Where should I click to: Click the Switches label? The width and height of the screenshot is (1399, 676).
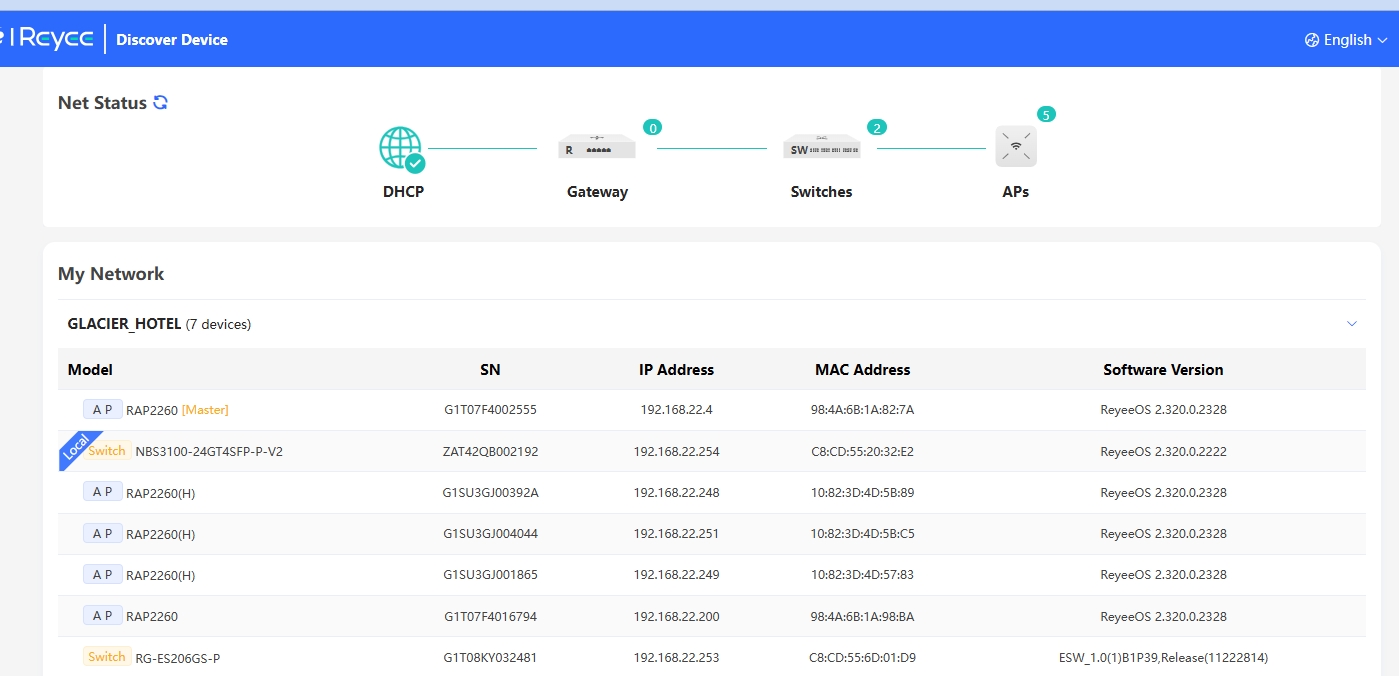point(821,192)
